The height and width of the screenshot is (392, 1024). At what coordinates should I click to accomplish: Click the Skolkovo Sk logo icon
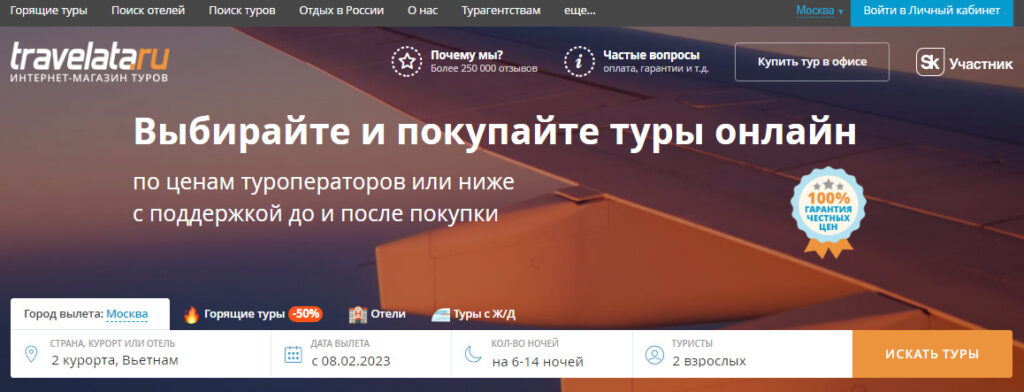(x=930, y=62)
